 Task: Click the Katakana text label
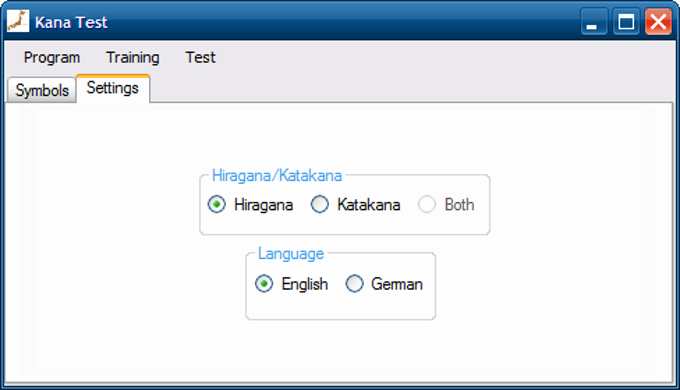(369, 205)
